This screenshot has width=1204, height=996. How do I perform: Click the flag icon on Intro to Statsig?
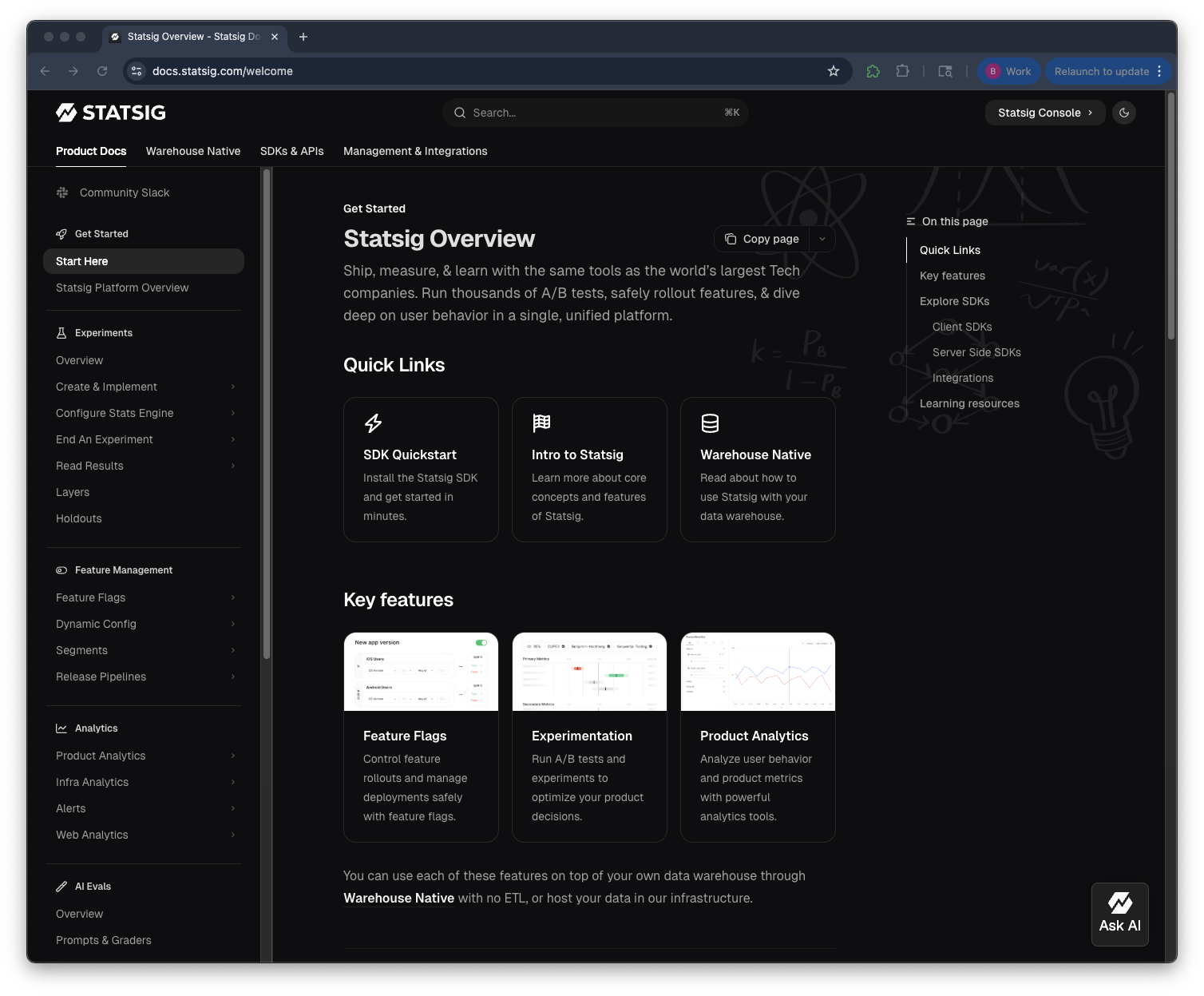tap(541, 423)
